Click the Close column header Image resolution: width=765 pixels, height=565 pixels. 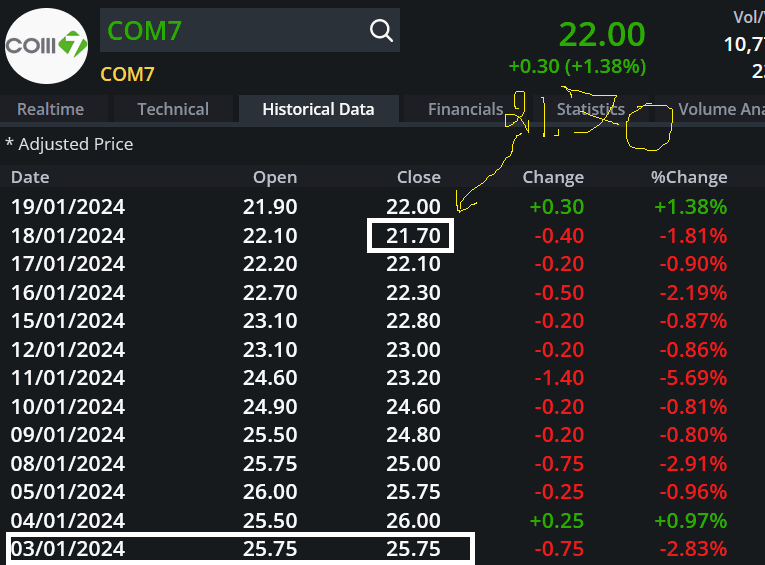click(x=419, y=177)
